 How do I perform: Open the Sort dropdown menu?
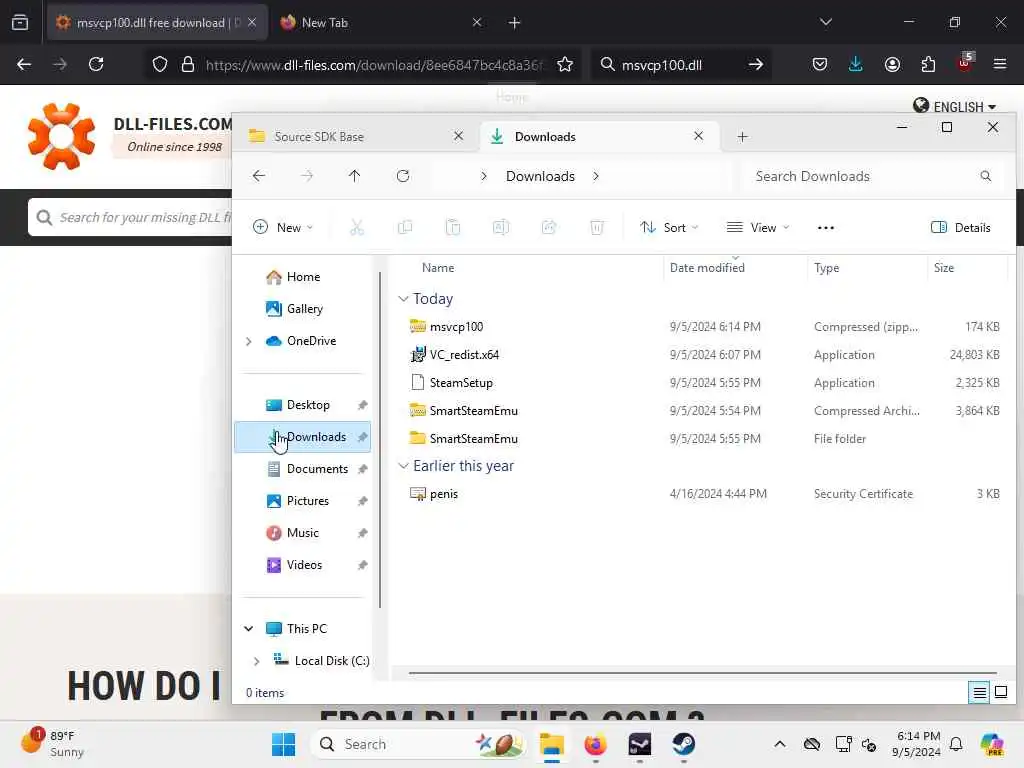point(669,227)
